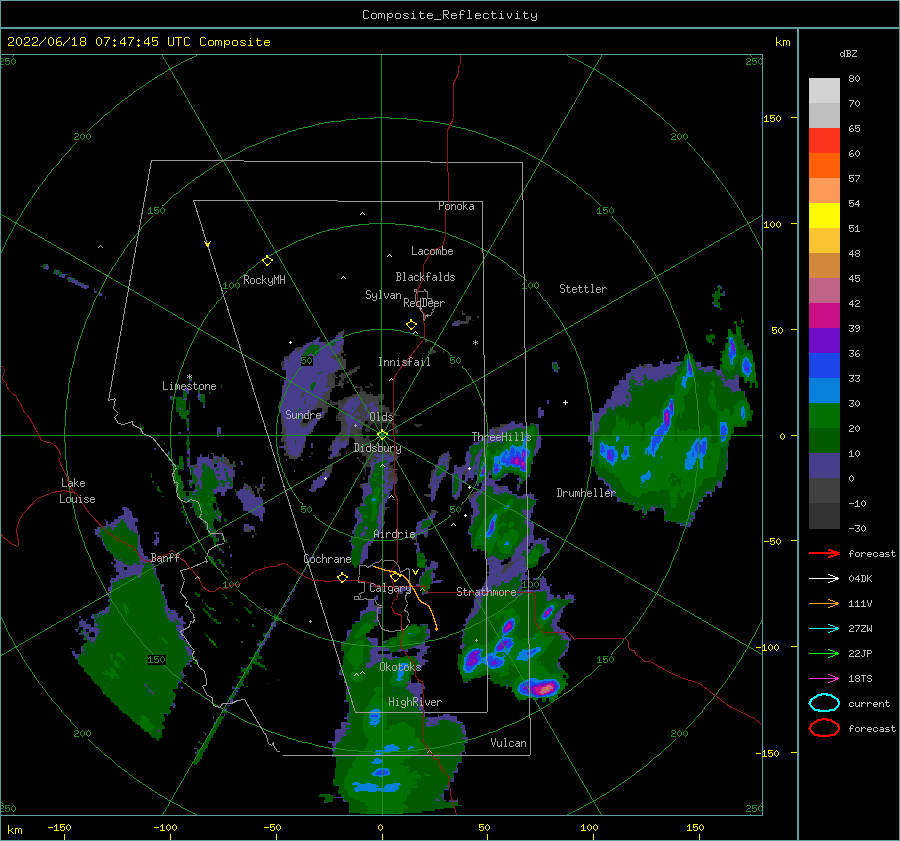900x841 pixels.
Task: Click the green 22JP arrow in legend
Action: tap(824, 653)
